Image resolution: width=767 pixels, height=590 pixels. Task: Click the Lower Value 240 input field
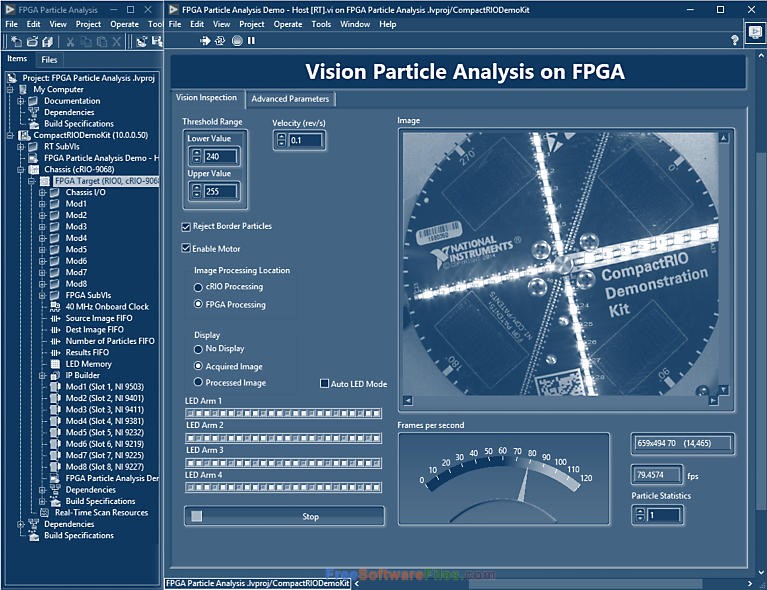tap(220, 157)
